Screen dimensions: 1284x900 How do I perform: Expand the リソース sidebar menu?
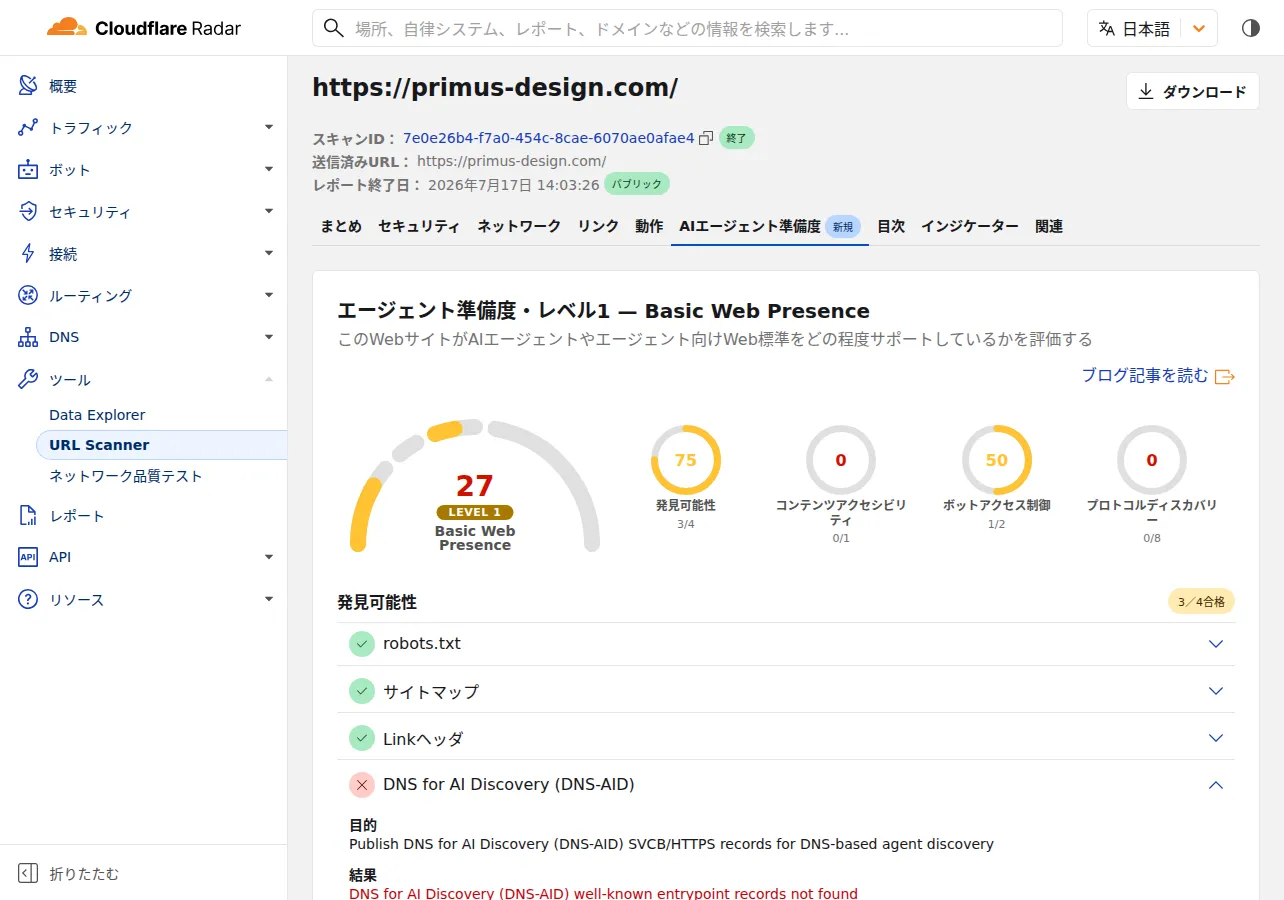tap(269, 599)
